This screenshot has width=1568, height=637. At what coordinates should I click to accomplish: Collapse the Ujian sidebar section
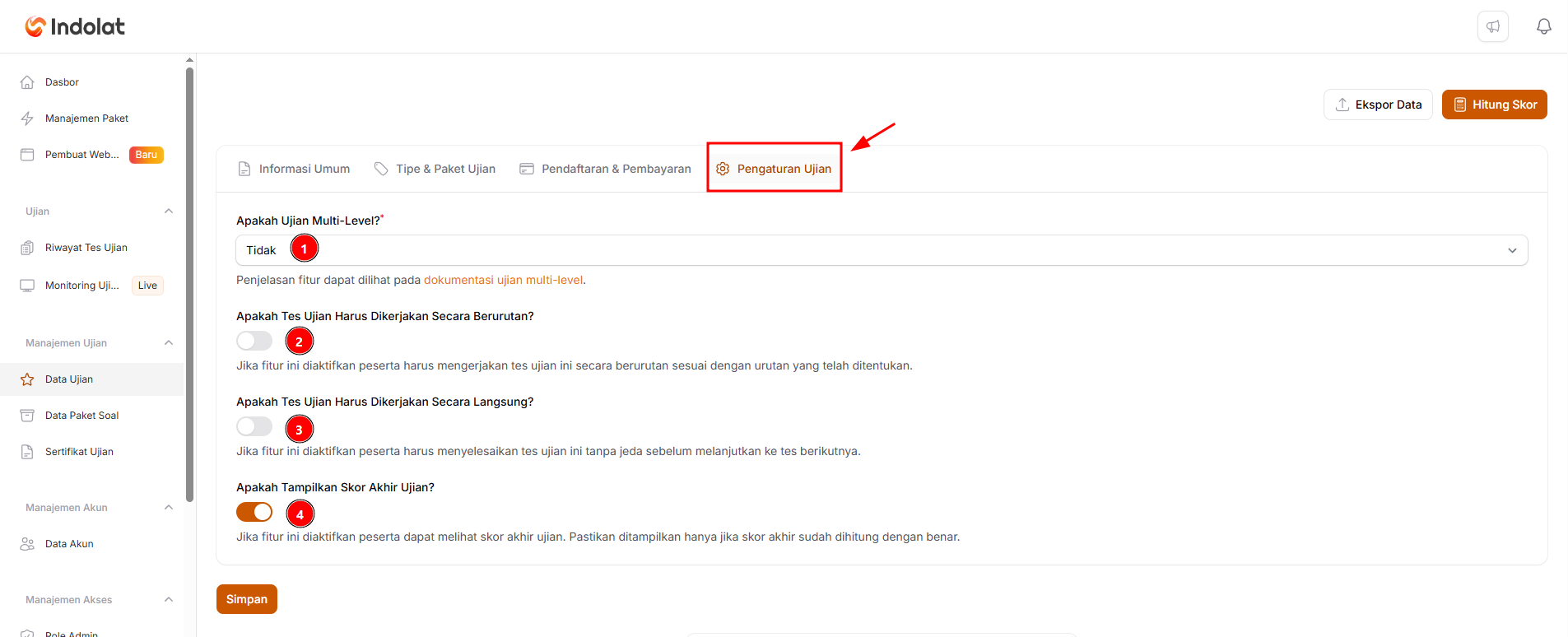tap(169, 212)
